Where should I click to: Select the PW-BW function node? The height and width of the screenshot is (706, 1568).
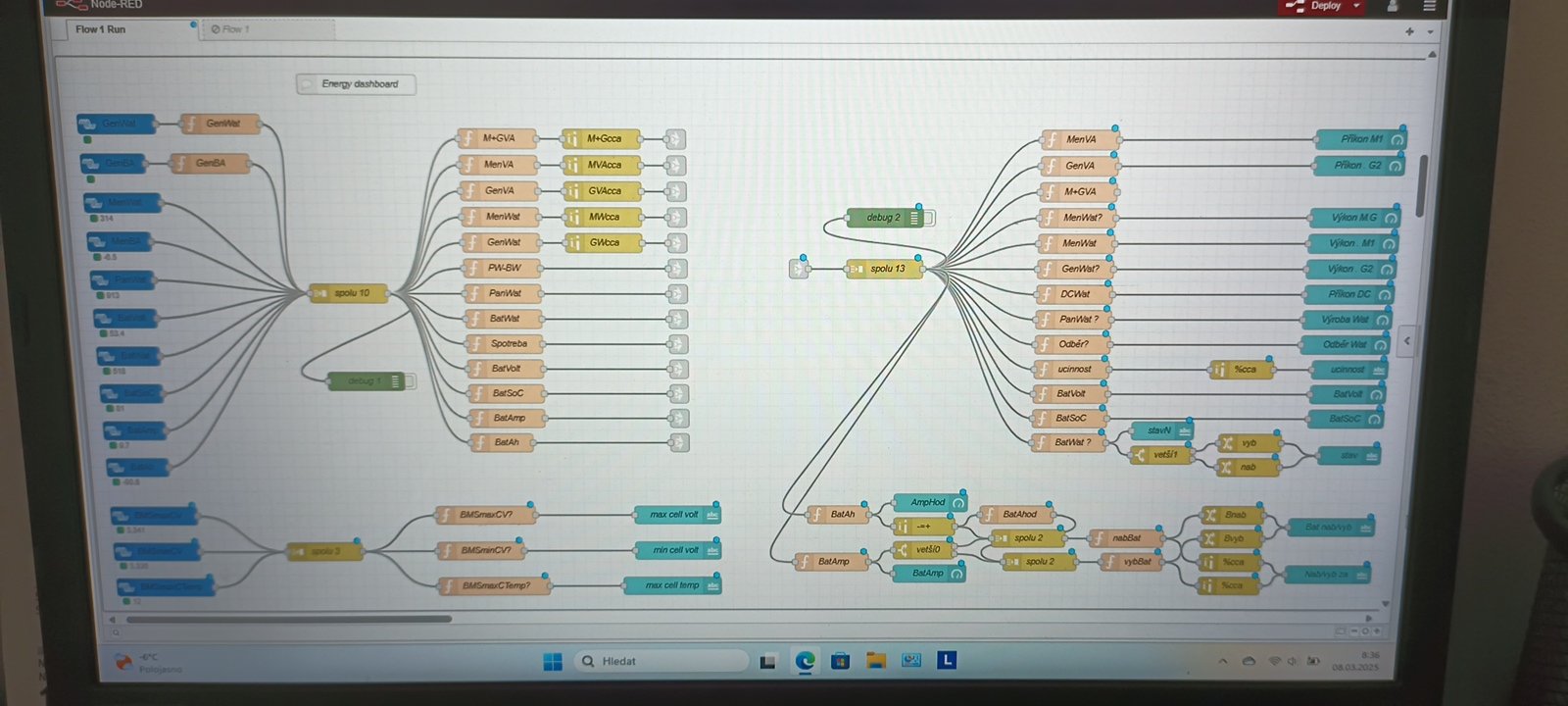pos(501,268)
